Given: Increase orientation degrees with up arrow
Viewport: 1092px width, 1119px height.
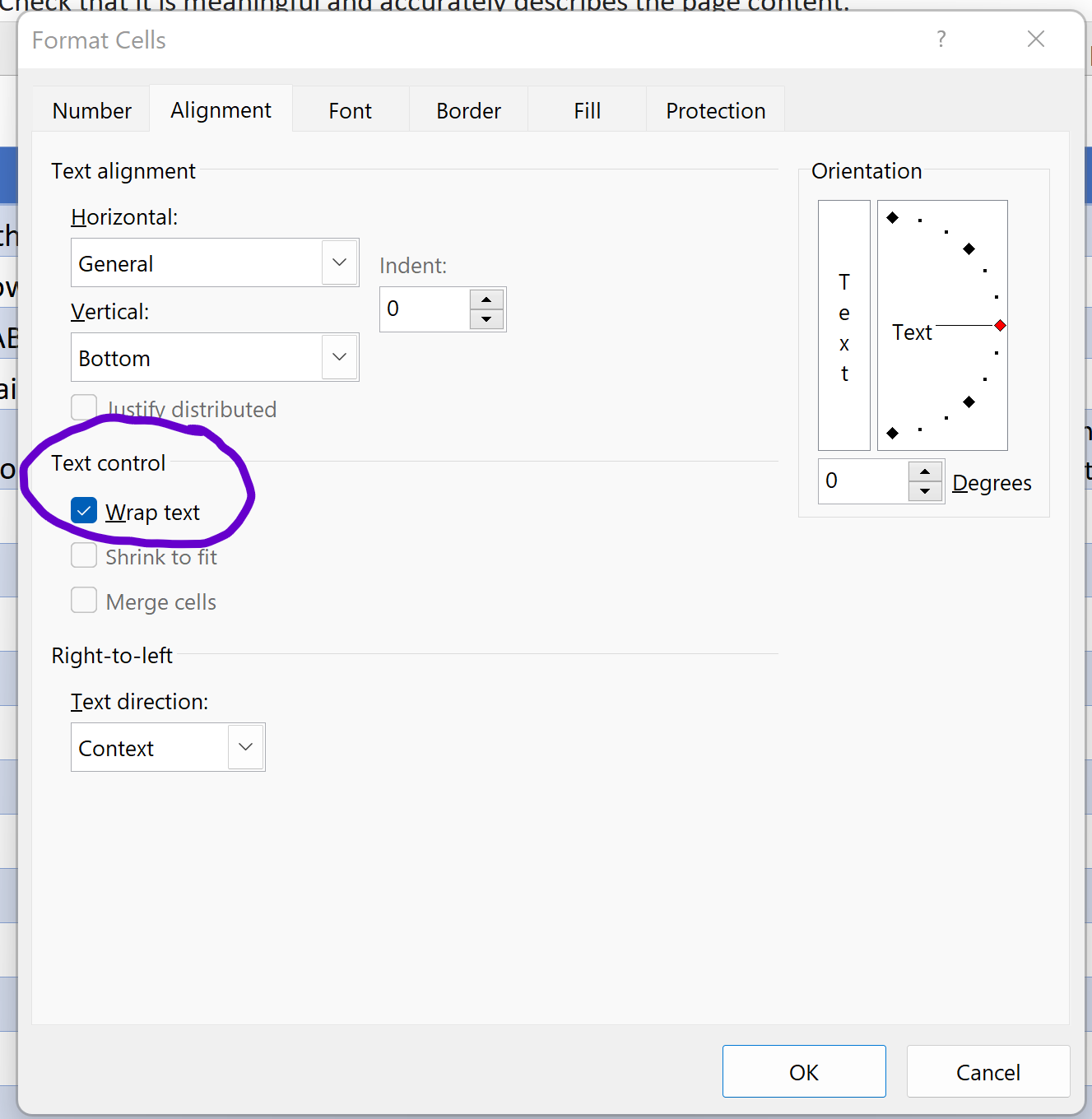Looking at the screenshot, I should pos(925,472).
